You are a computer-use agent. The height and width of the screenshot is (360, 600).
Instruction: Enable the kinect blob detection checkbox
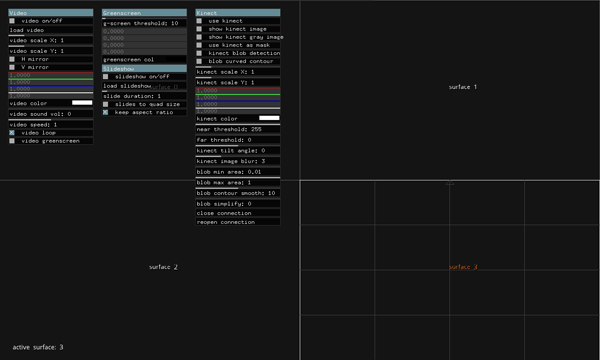click(x=199, y=53)
